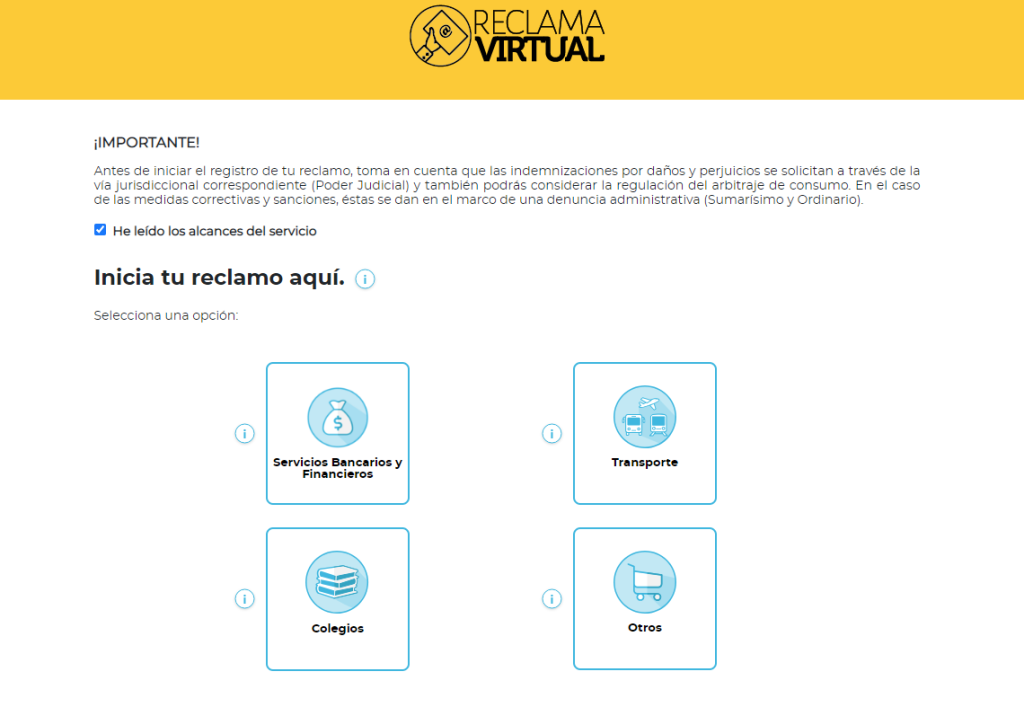This screenshot has width=1024, height=707.
Task: Choose the 'Colegios' option label
Action: 337,628
